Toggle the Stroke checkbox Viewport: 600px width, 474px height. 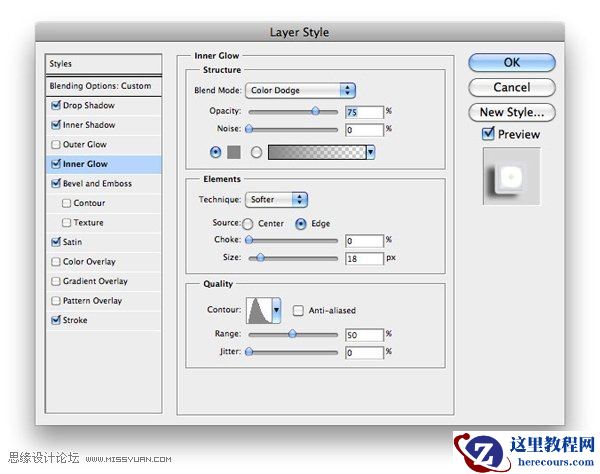[x=56, y=320]
